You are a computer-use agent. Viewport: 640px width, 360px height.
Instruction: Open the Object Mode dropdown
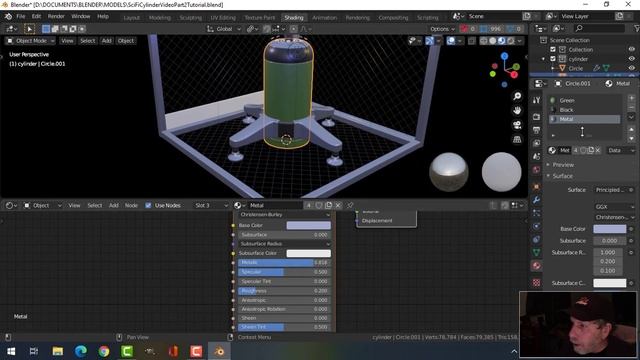pos(31,41)
